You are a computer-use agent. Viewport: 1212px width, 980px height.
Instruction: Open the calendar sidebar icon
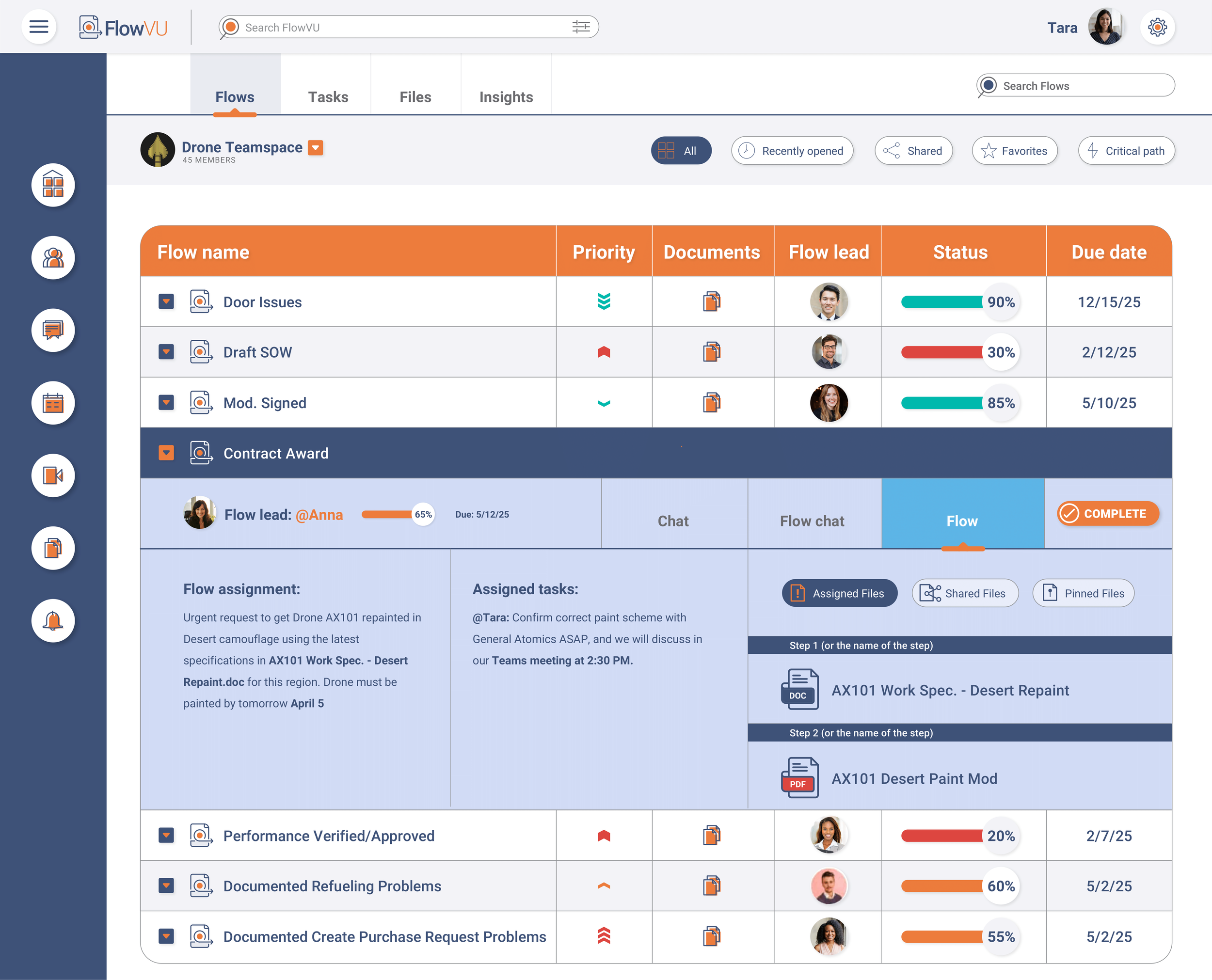(x=53, y=403)
